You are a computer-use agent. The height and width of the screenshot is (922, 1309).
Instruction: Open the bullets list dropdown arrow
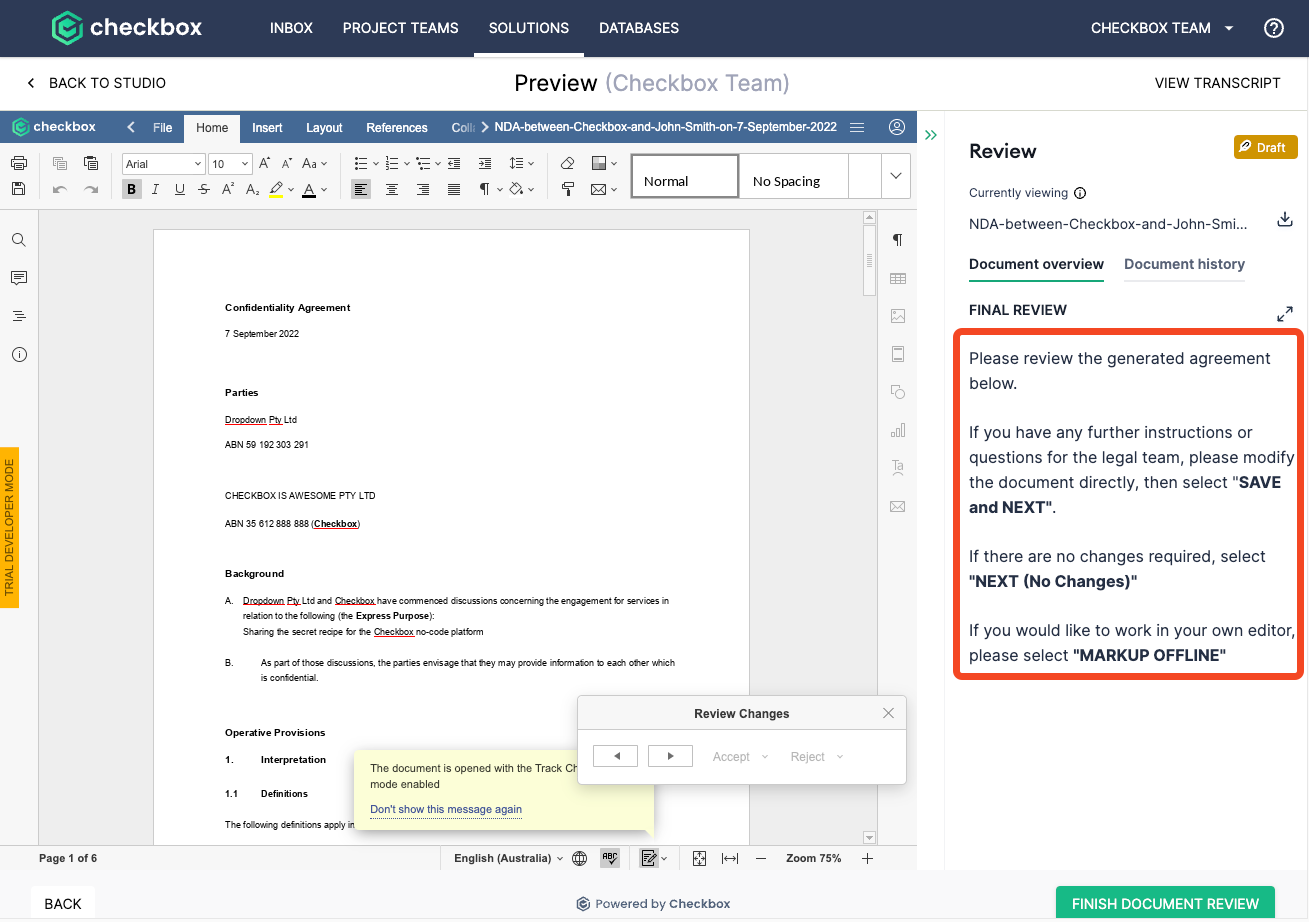click(376, 164)
